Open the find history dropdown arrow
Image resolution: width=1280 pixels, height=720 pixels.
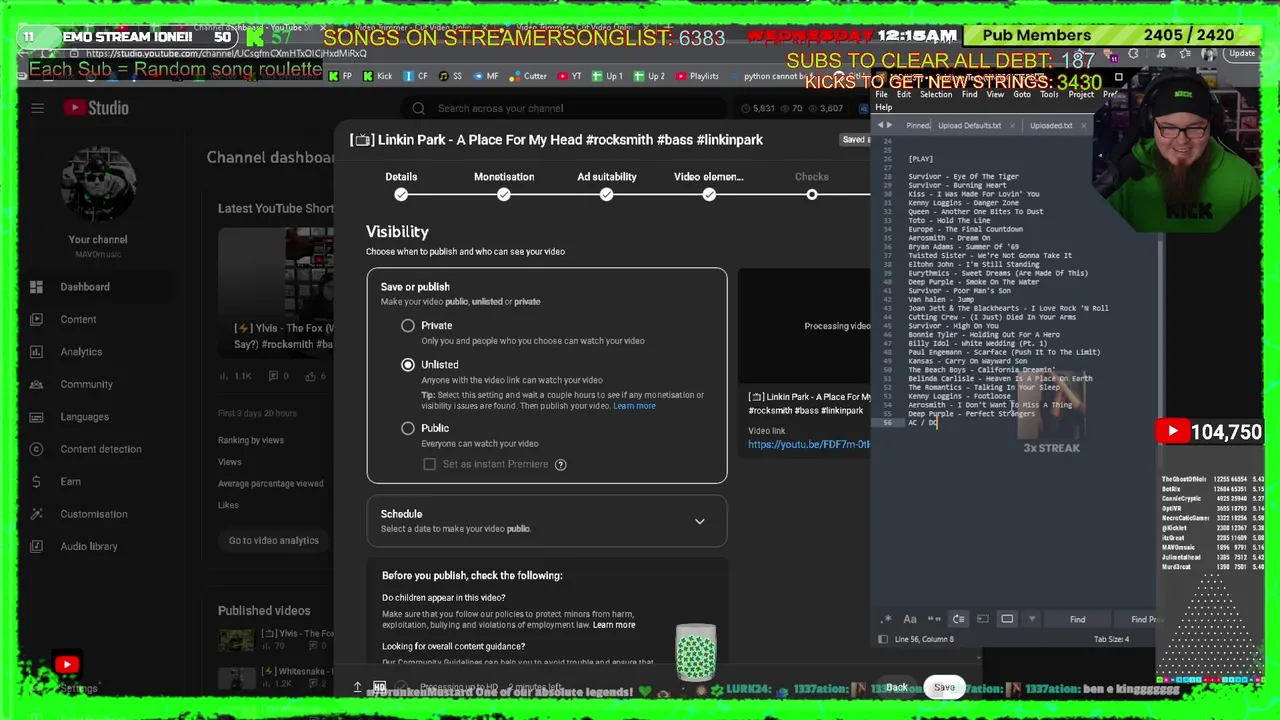[1032, 619]
